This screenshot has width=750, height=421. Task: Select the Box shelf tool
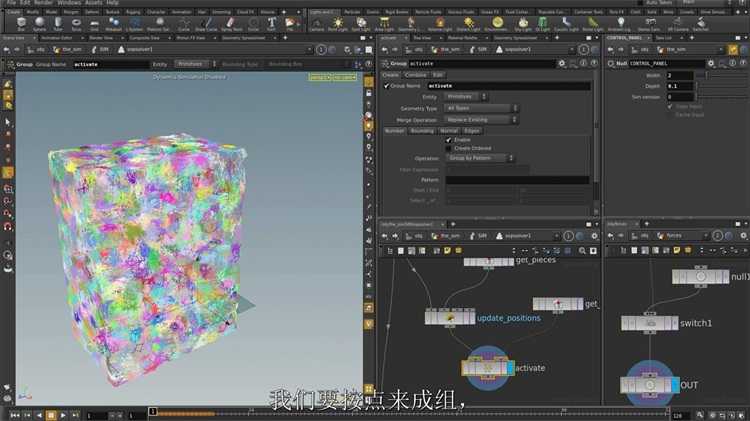tap(21, 24)
